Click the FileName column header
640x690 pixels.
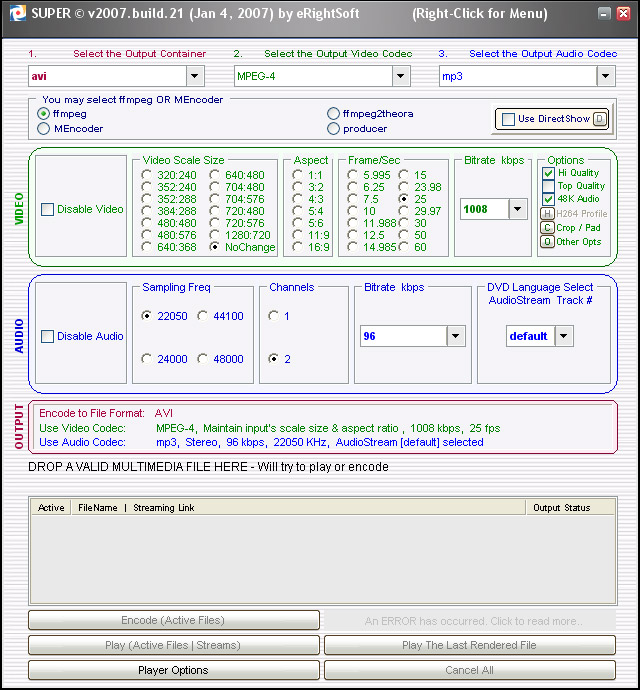click(x=97, y=508)
